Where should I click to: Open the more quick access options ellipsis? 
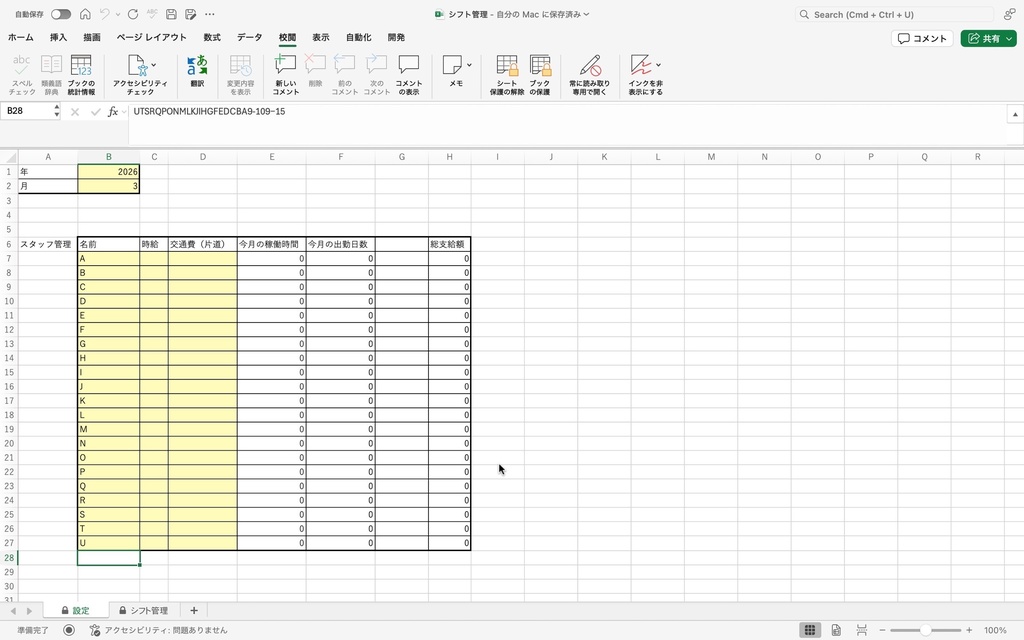[x=210, y=14]
